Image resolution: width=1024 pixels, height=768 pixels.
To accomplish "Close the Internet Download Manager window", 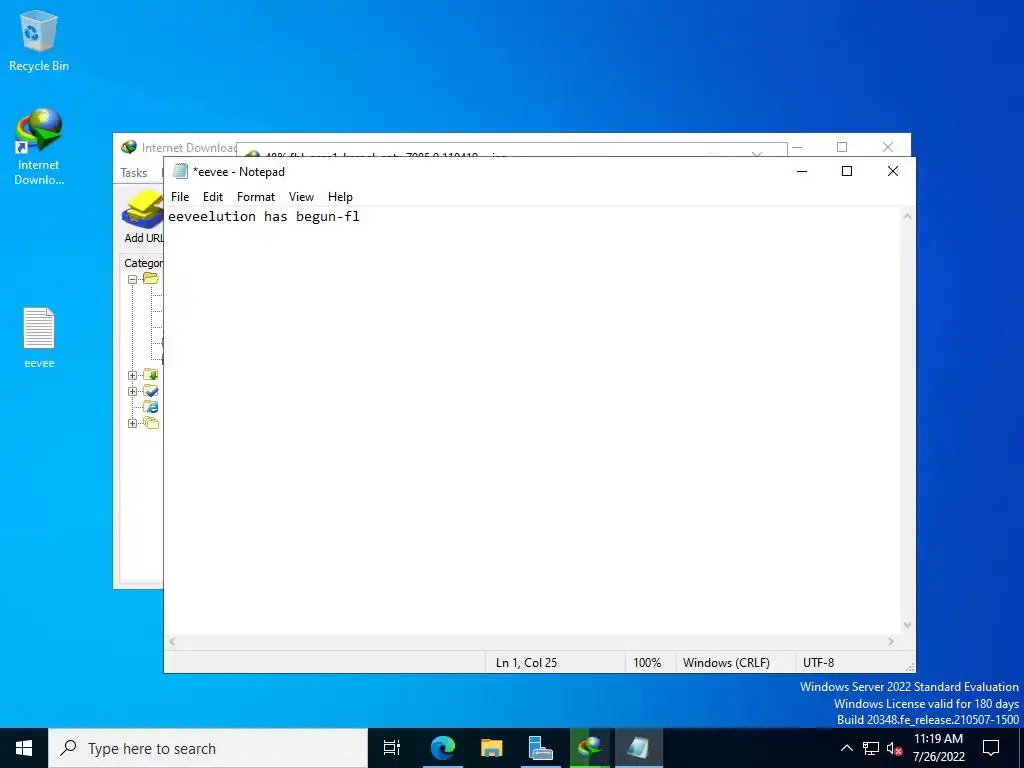I will tap(888, 147).
